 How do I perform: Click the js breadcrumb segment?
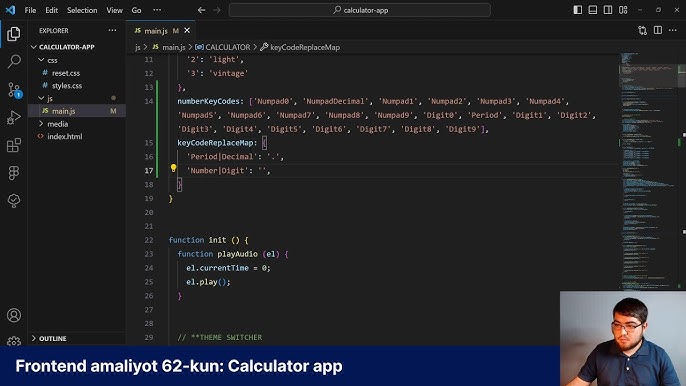(x=138, y=47)
